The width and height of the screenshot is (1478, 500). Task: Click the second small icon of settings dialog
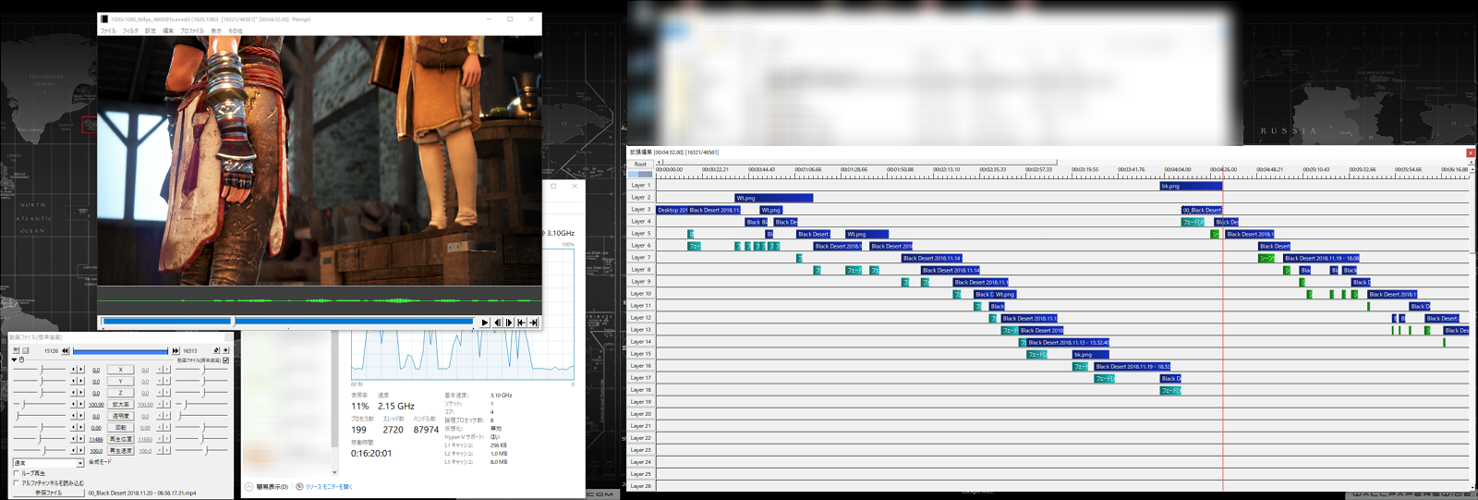25,351
